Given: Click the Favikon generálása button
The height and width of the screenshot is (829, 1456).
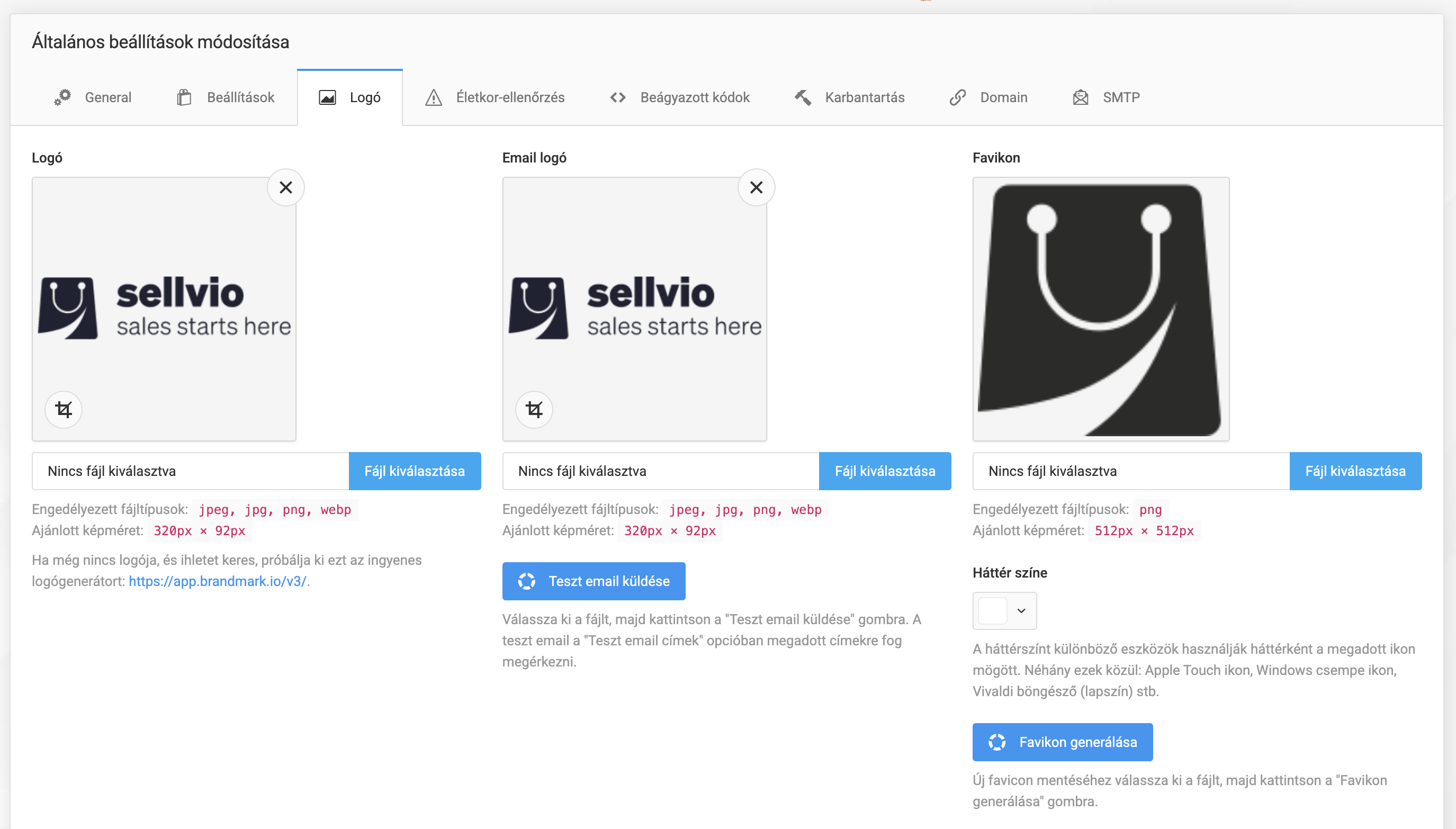Looking at the screenshot, I should point(1063,743).
